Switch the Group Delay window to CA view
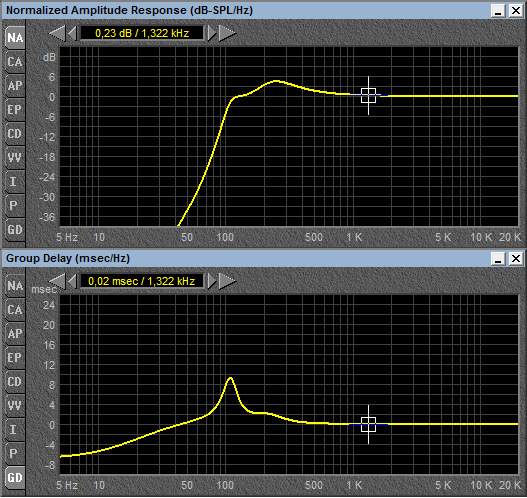527x498 pixels. [15, 310]
